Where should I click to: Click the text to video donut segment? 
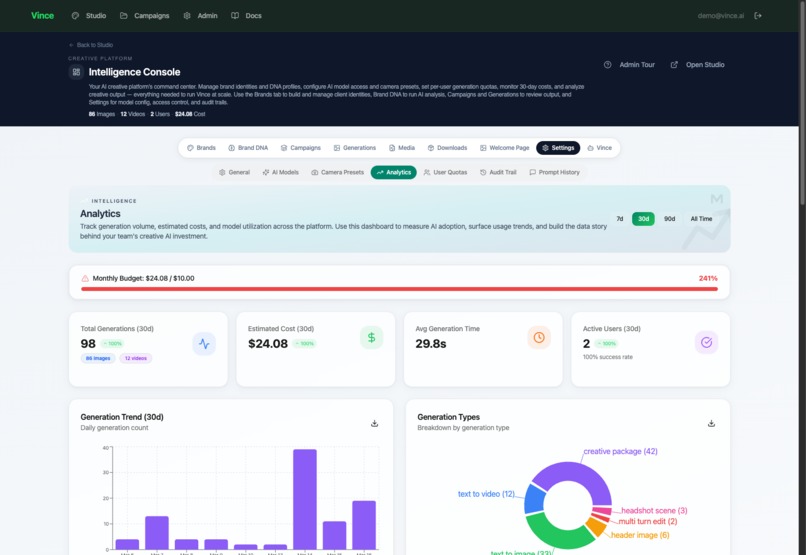click(x=534, y=500)
